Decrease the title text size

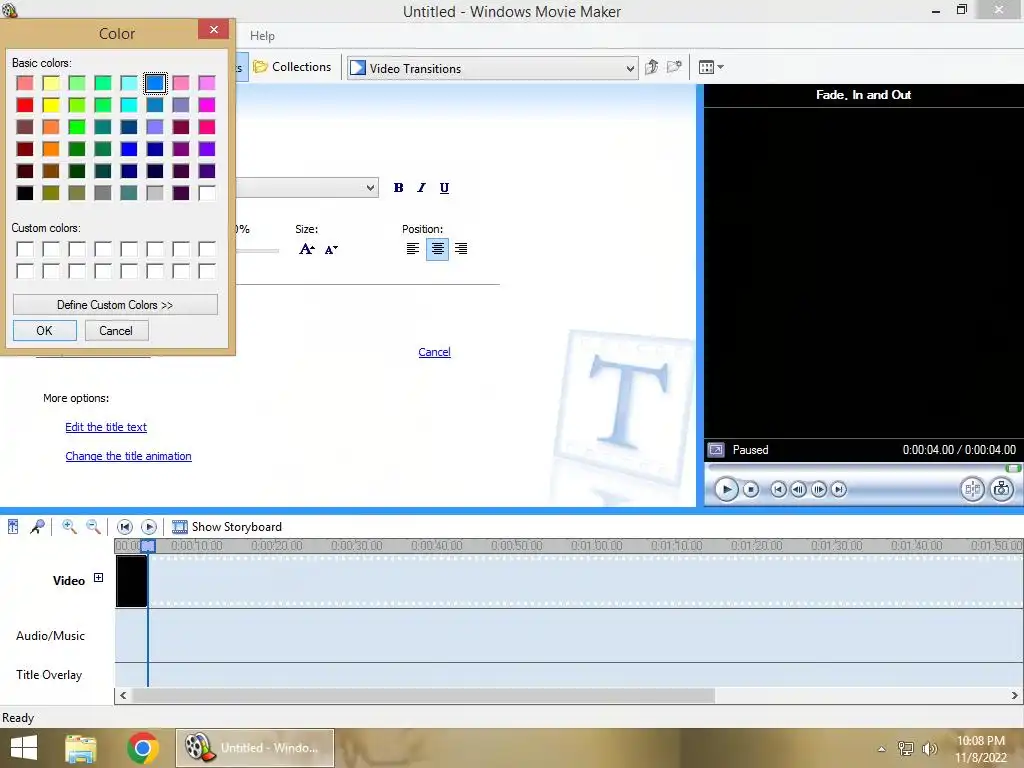coord(331,249)
